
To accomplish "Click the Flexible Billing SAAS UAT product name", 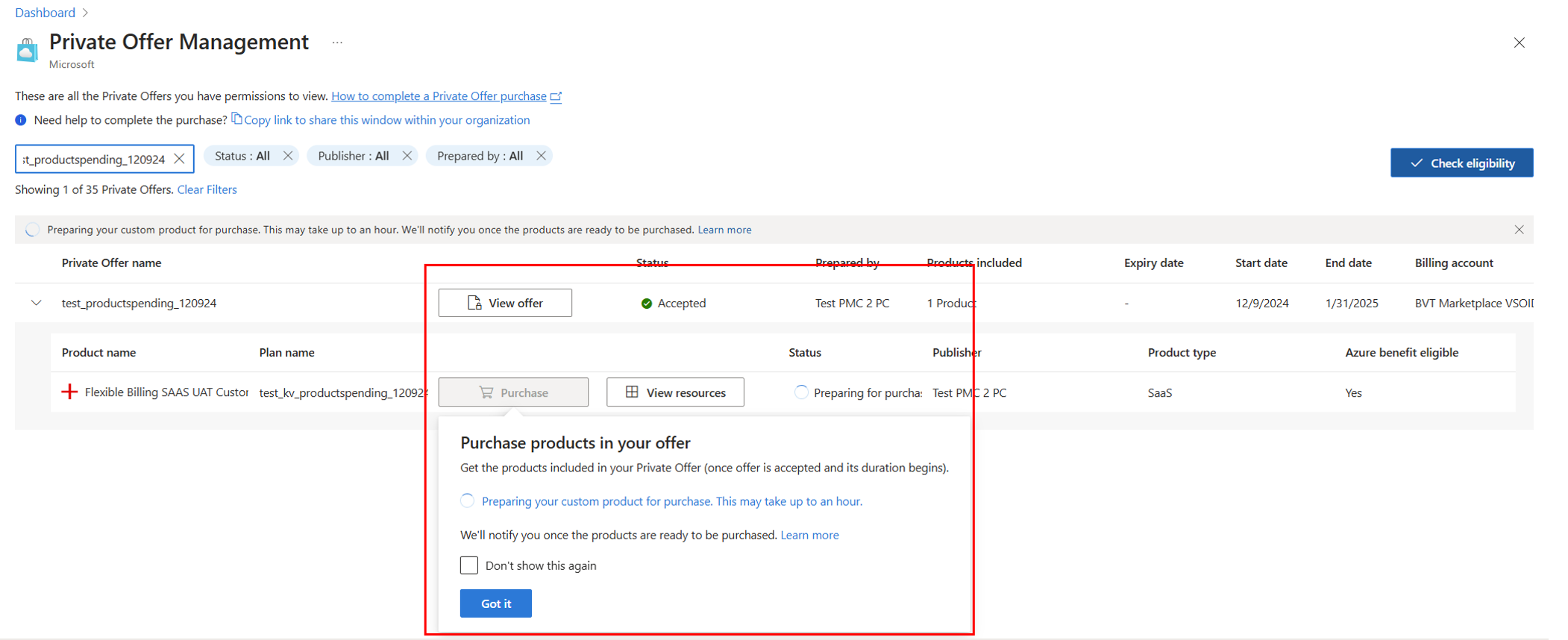I will [x=166, y=392].
